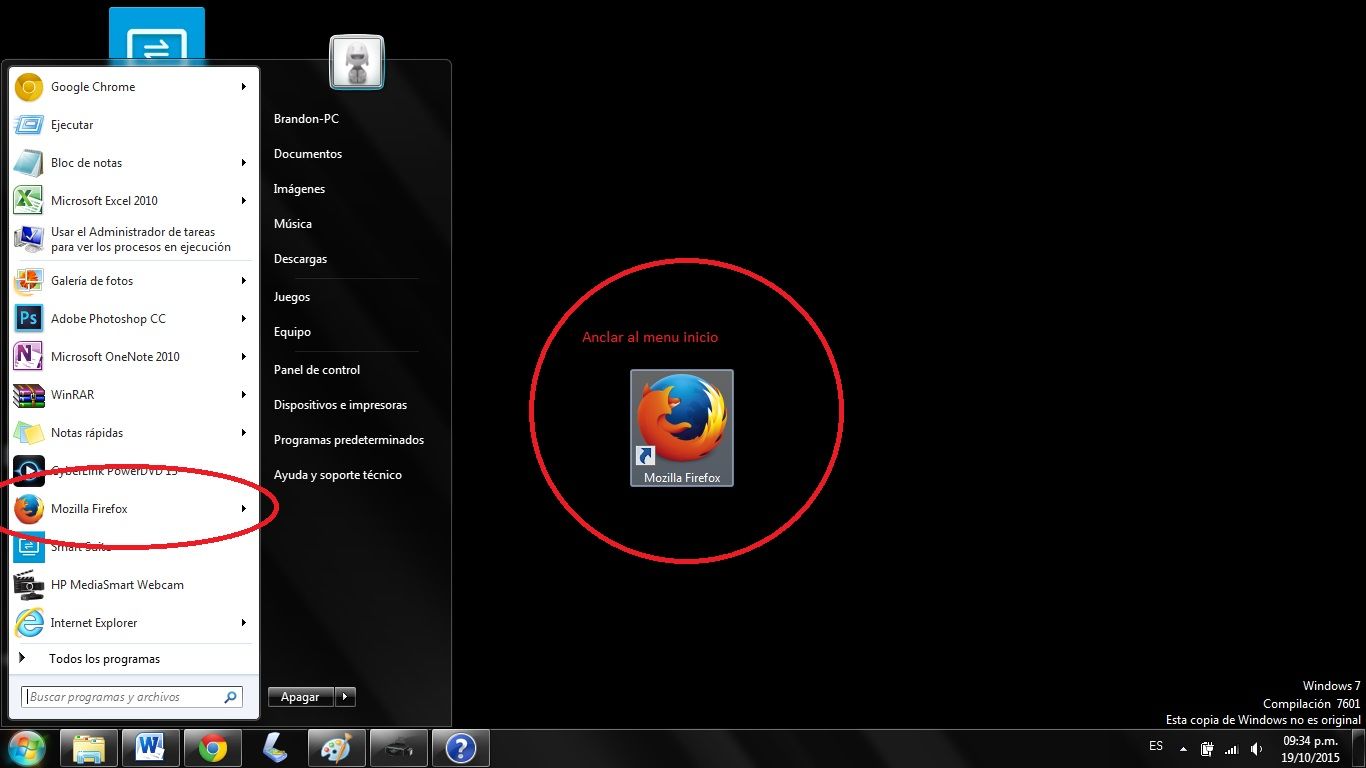Open the Help icon in the taskbar

460,748
